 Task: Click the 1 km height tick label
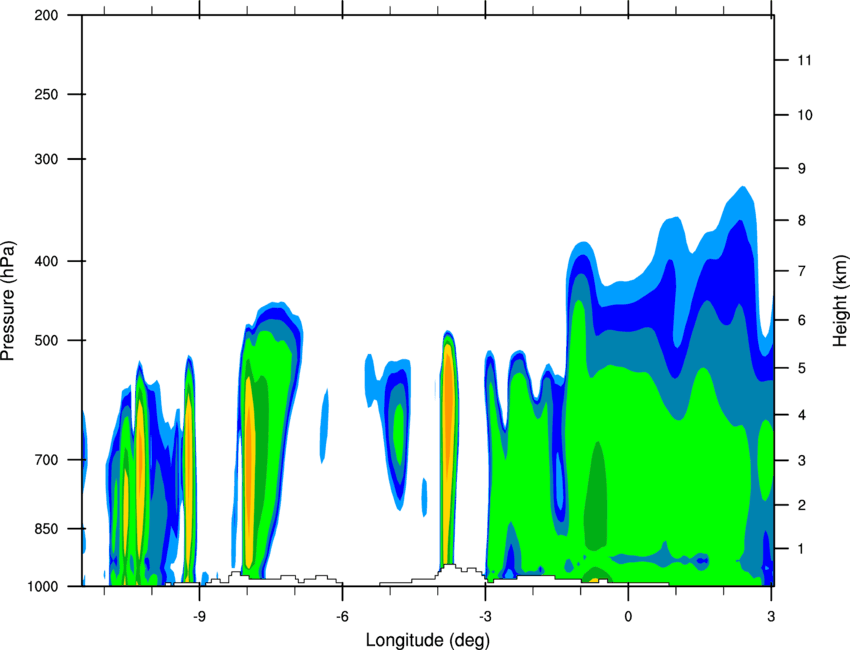[802, 549]
